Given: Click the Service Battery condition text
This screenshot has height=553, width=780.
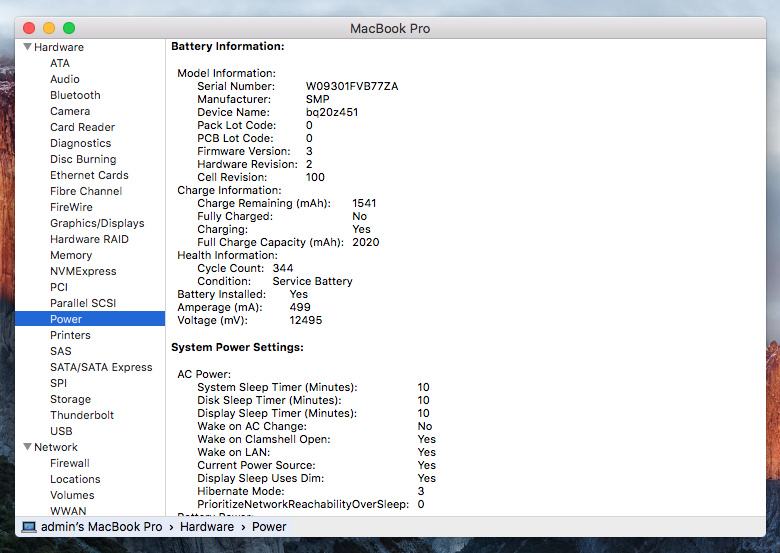Looking at the screenshot, I should pyautogui.click(x=312, y=281).
